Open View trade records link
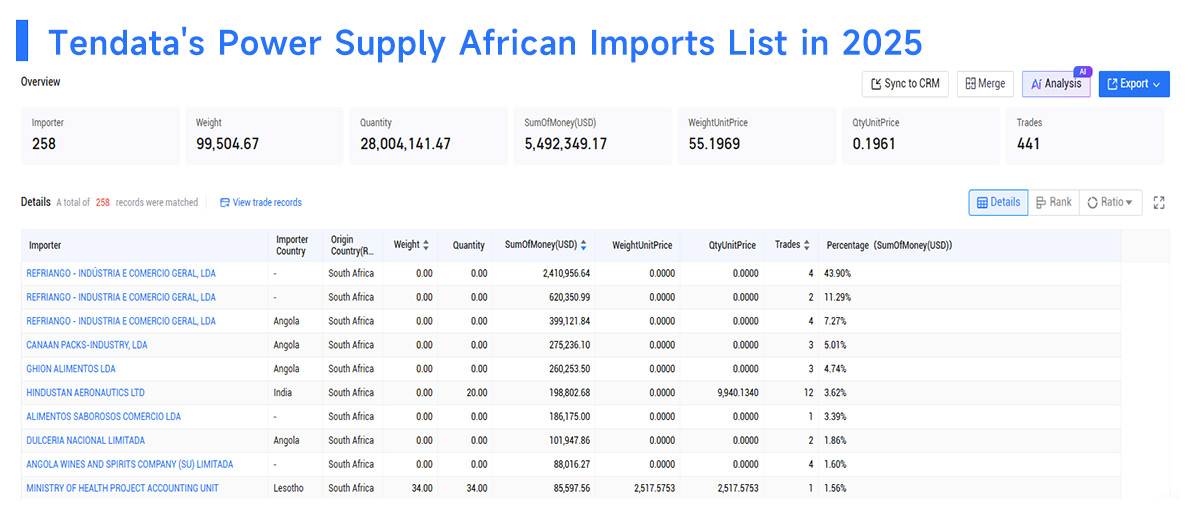The image size is (1190, 510). click(x=260, y=203)
